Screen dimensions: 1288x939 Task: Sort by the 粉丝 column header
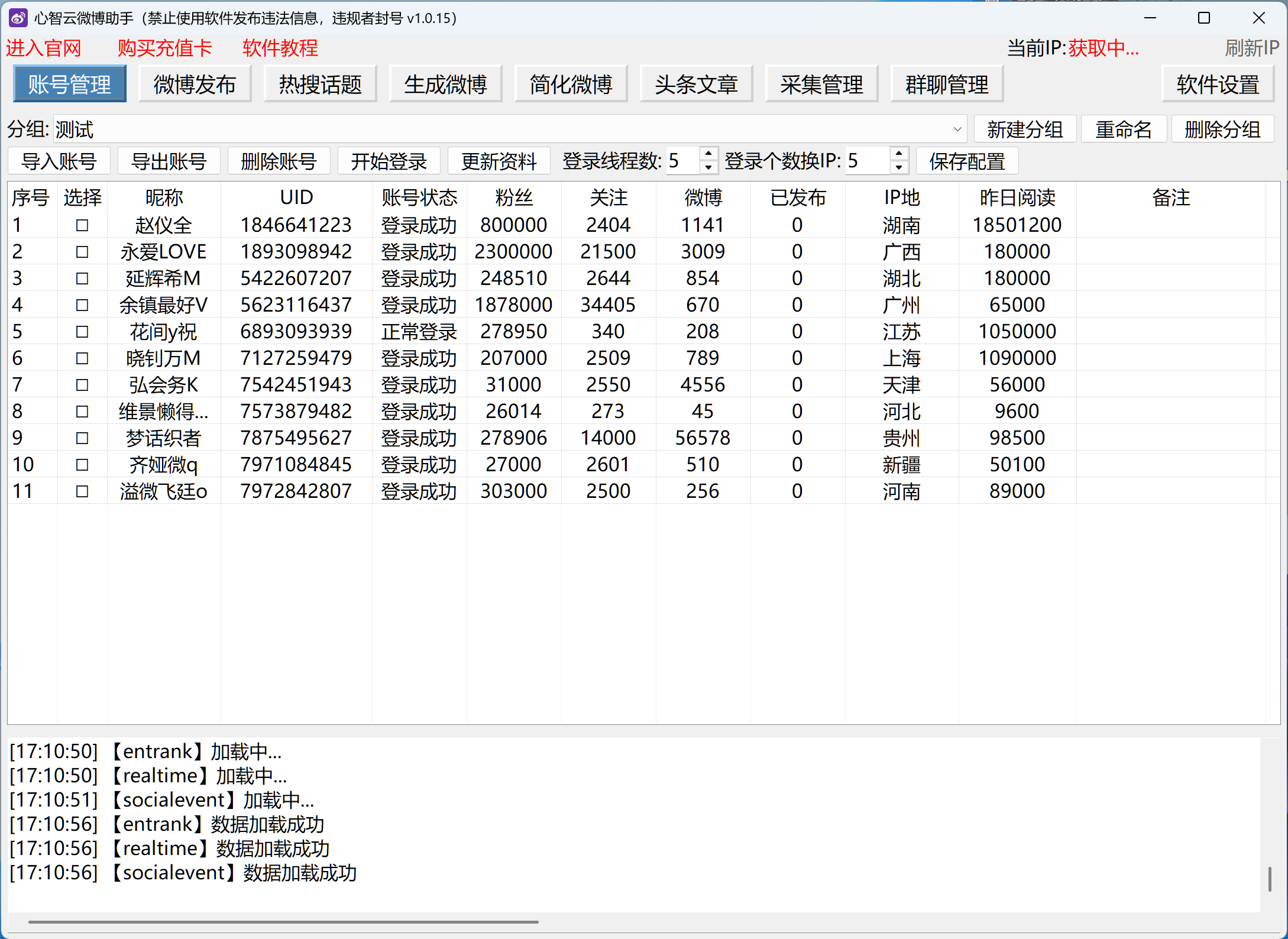click(513, 197)
